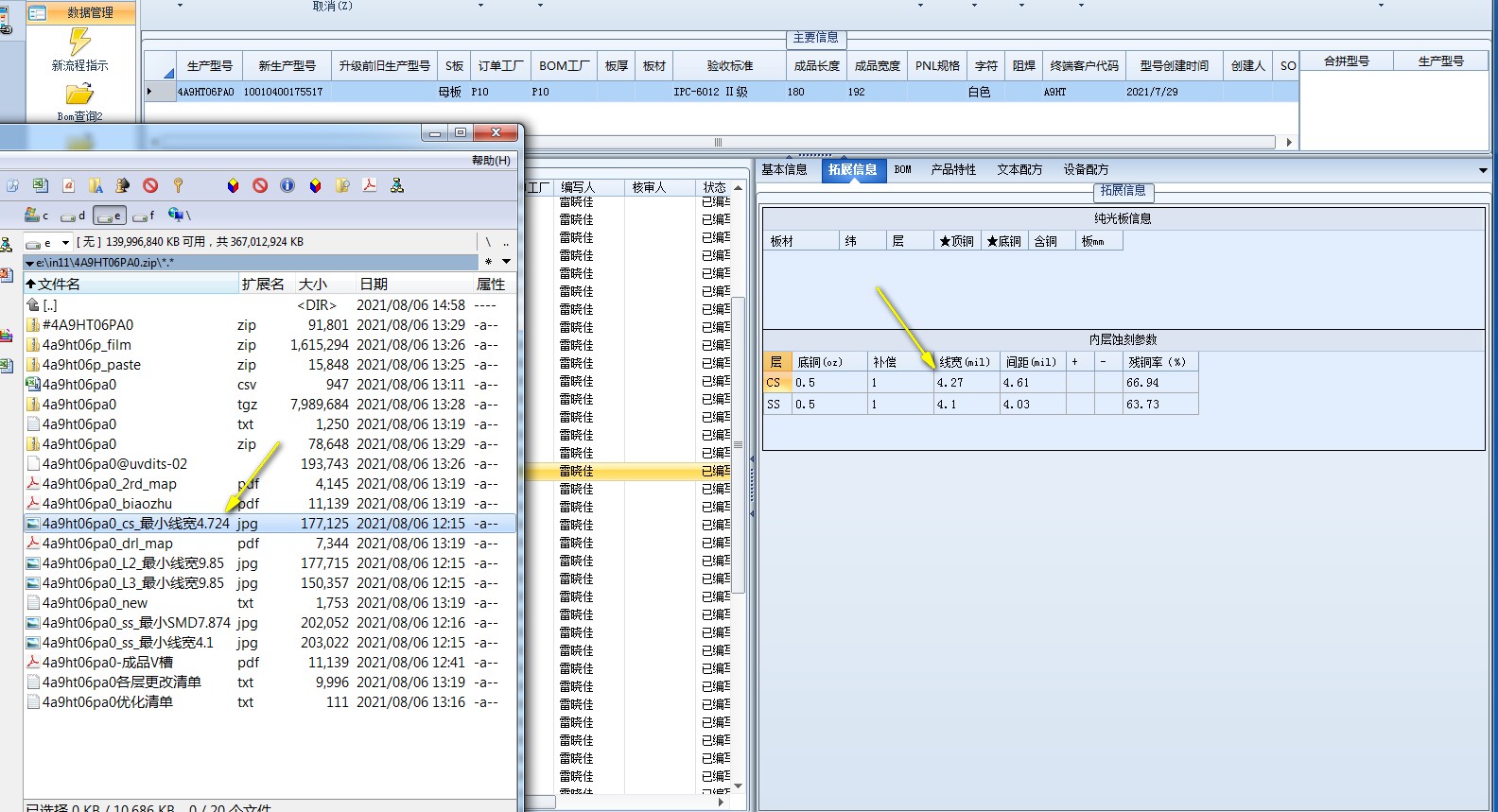Select file 4a9ht06pa0_L2_最小线宽9.85 jpg
This screenshot has height=812, width=1498.
point(270,563)
